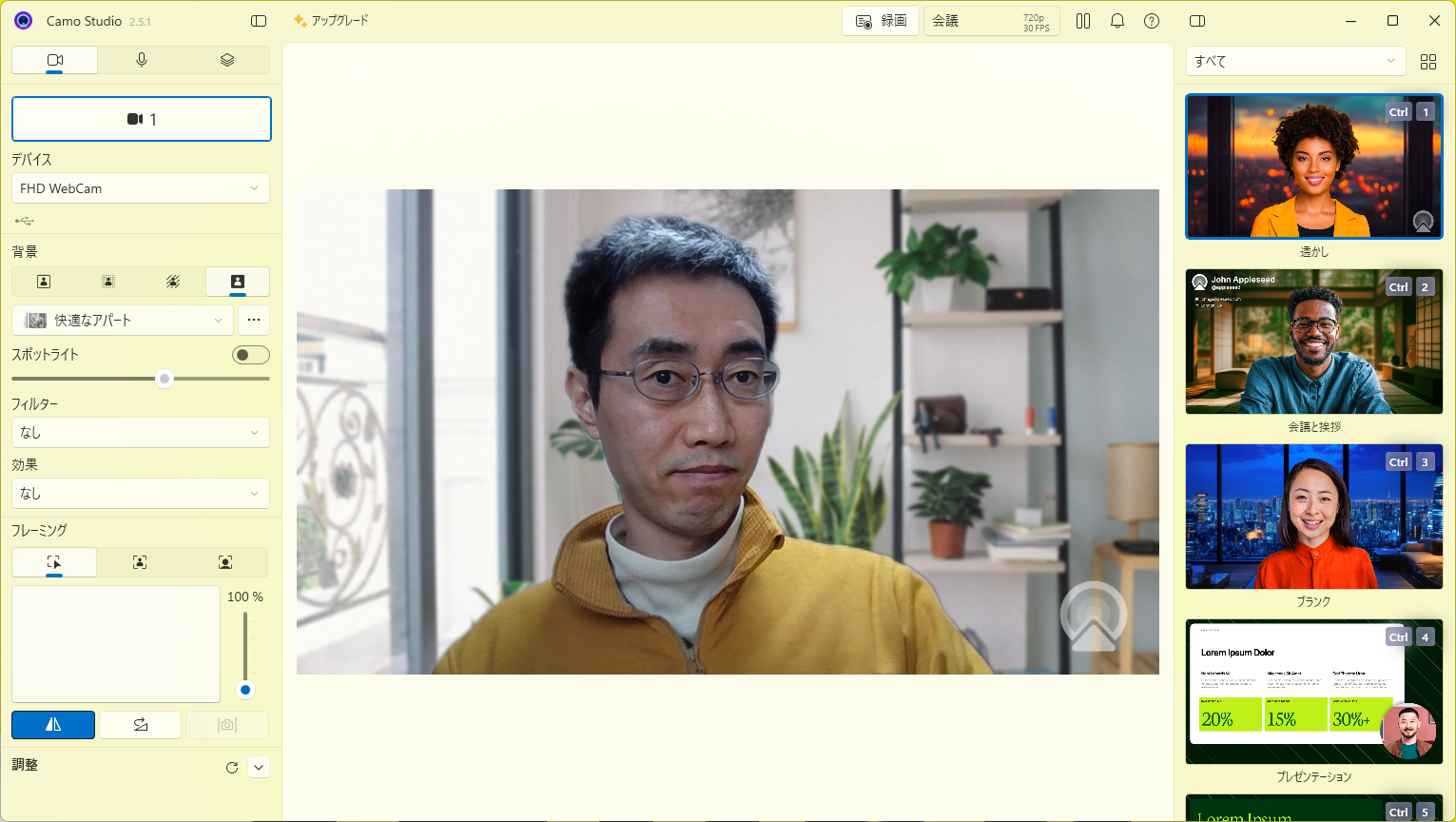Open the すべて presets filter dropdown
This screenshot has width=1456, height=822.
coord(1295,61)
